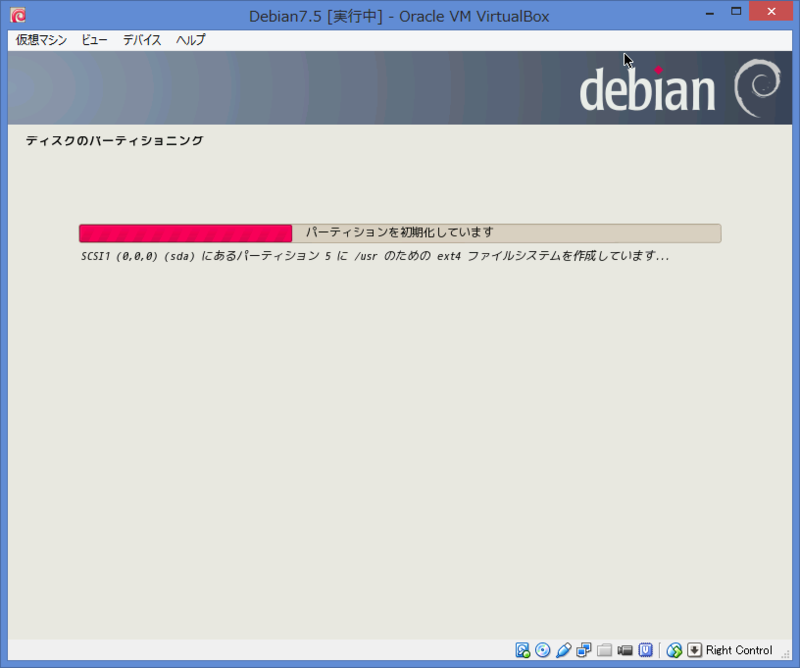This screenshot has width=800, height=668.
Task: Select the ヘルプ menu item
Action: pyautogui.click(x=189, y=40)
